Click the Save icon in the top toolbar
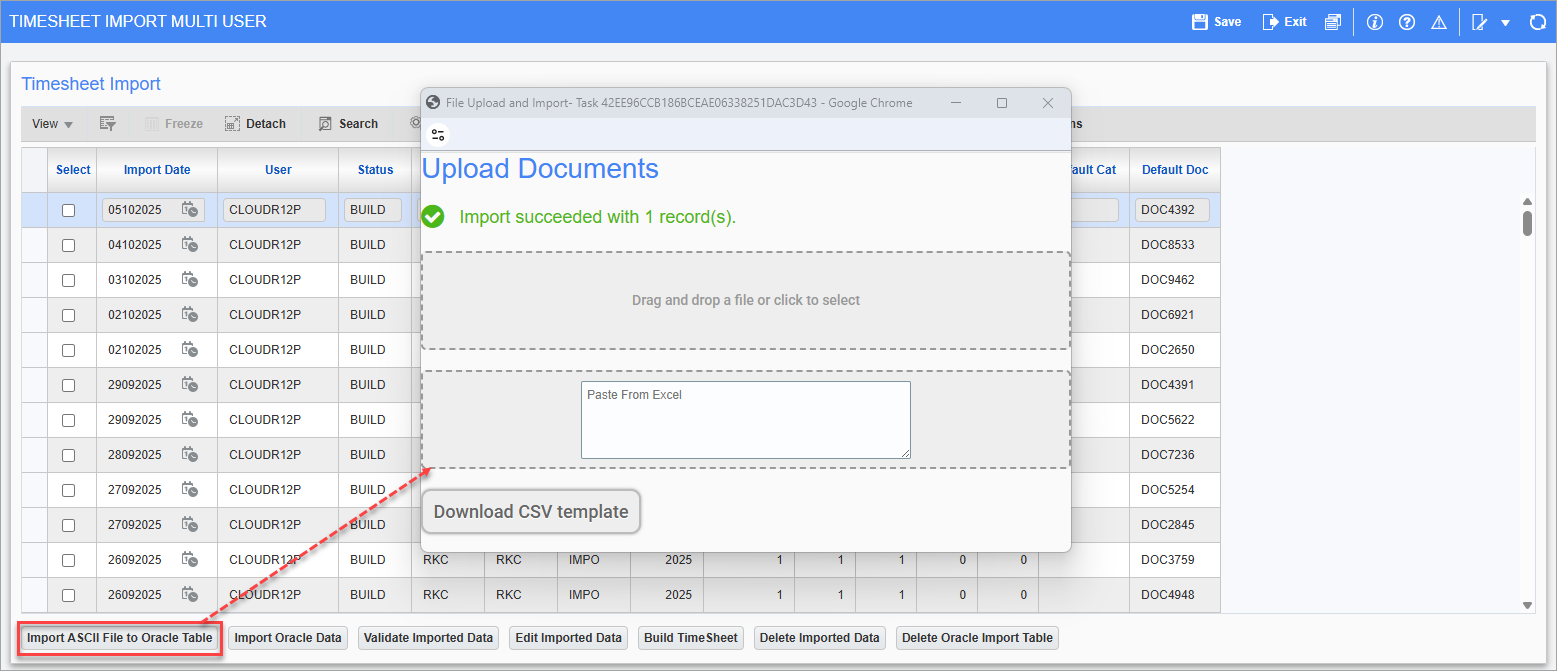Image resolution: width=1557 pixels, height=671 pixels. 1215,21
